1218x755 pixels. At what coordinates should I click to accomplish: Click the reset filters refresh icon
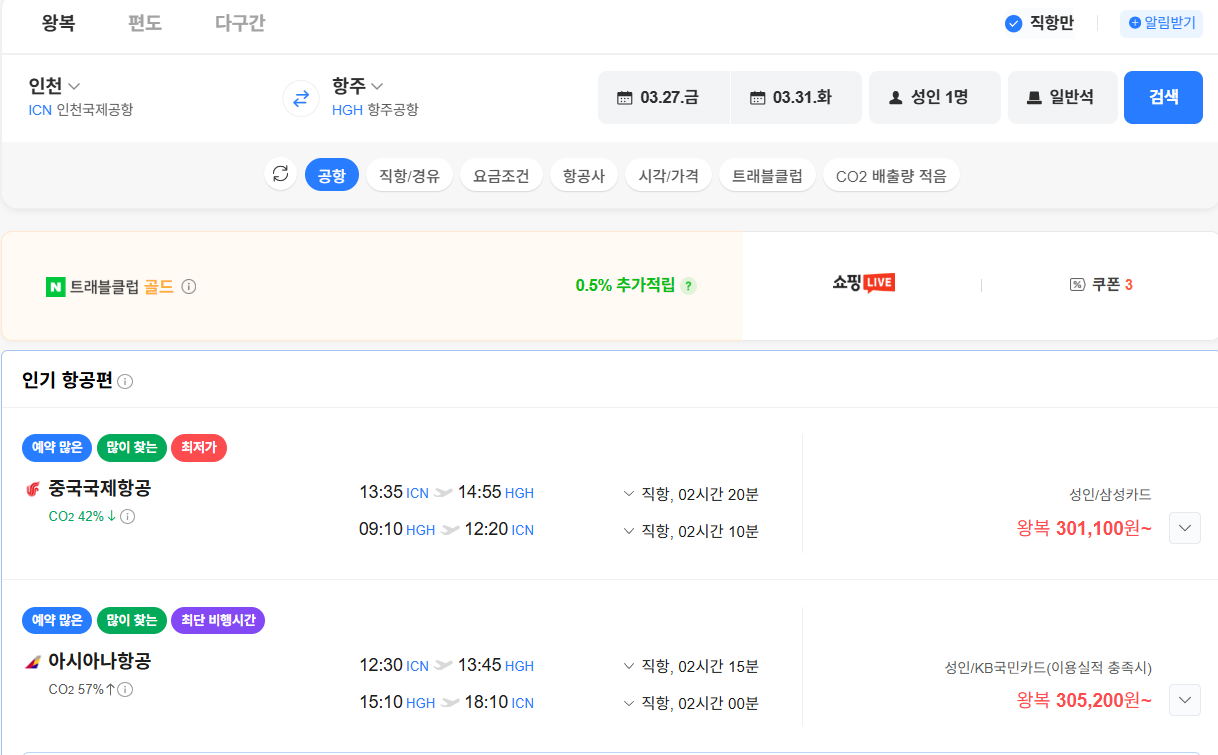(281, 175)
